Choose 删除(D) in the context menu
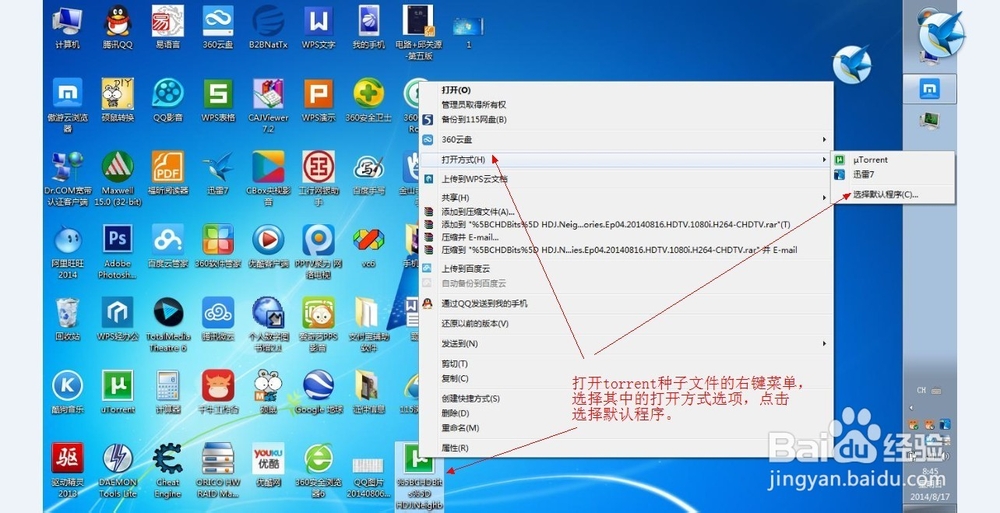Image resolution: width=1000 pixels, height=513 pixels. (626, 413)
